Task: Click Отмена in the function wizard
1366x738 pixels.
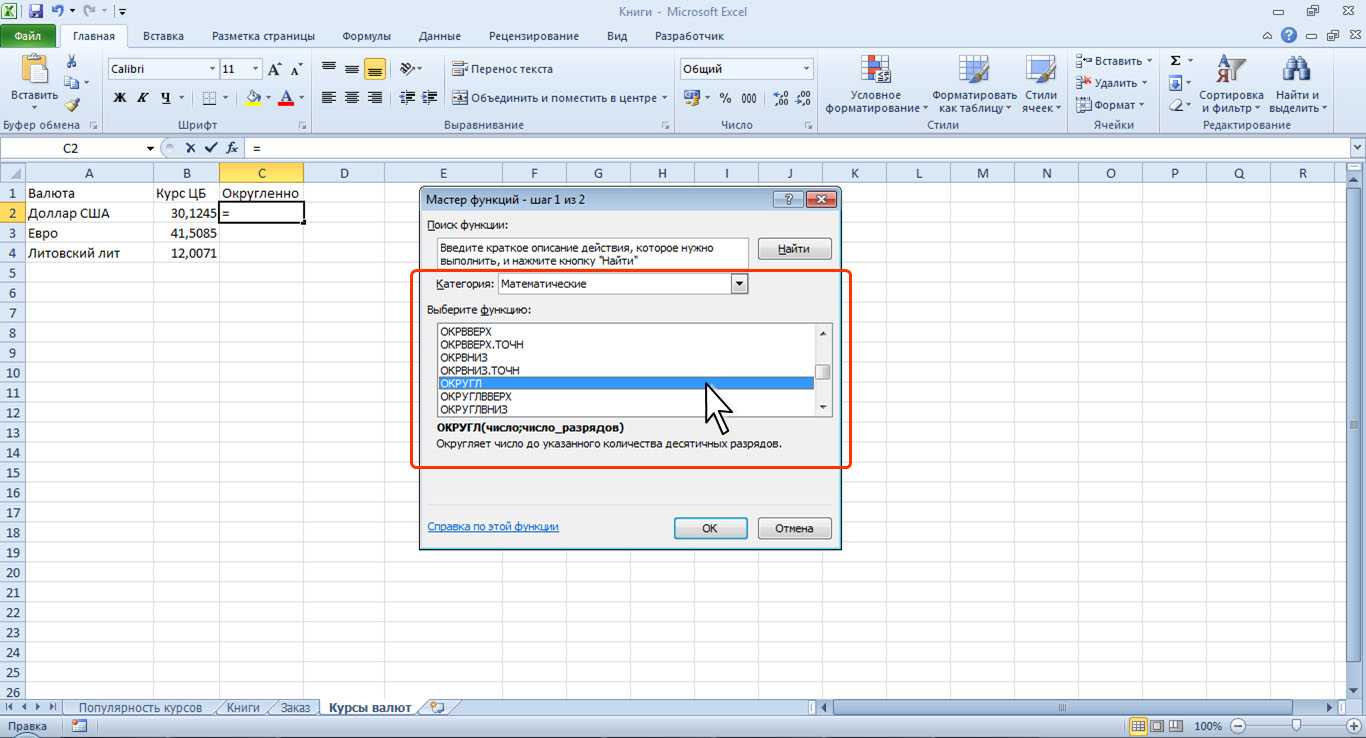Action: [x=794, y=528]
